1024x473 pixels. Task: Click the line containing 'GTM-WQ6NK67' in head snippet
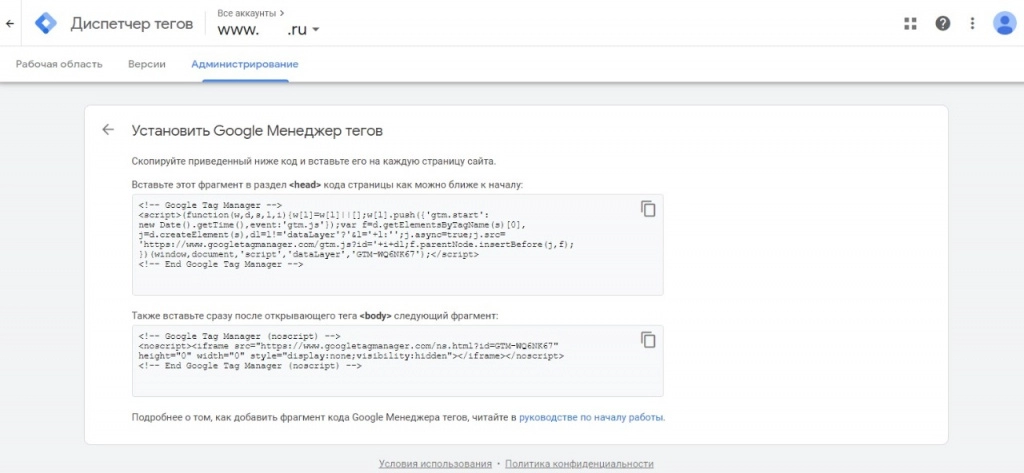[x=308, y=254]
